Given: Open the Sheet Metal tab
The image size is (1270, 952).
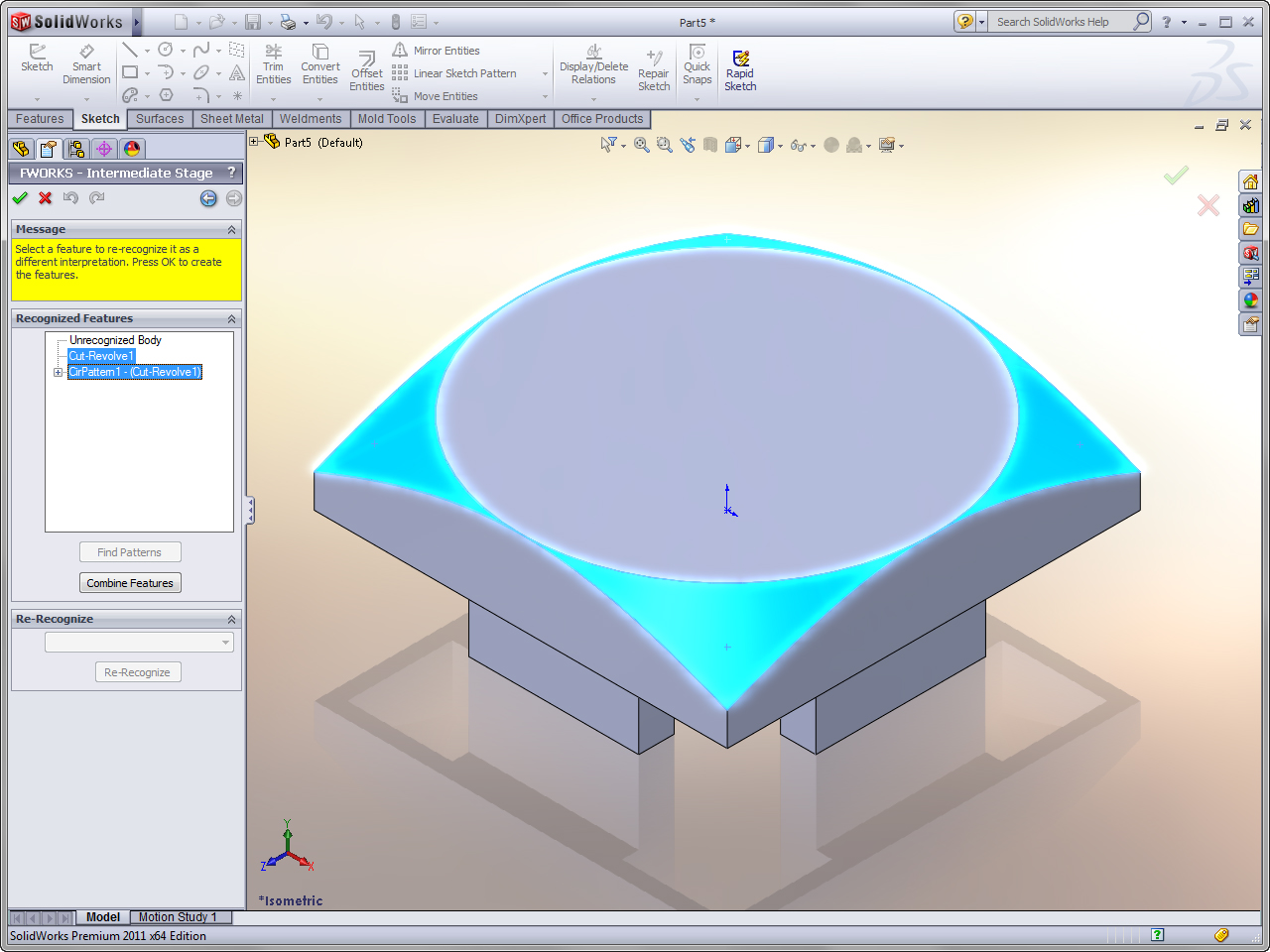Looking at the screenshot, I should pyautogui.click(x=231, y=119).
